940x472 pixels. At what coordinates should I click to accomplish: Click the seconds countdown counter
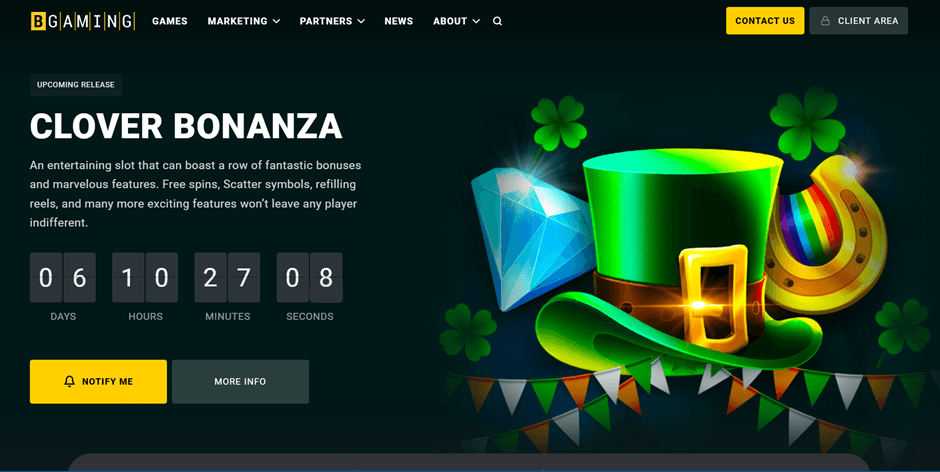coord(309,278)
